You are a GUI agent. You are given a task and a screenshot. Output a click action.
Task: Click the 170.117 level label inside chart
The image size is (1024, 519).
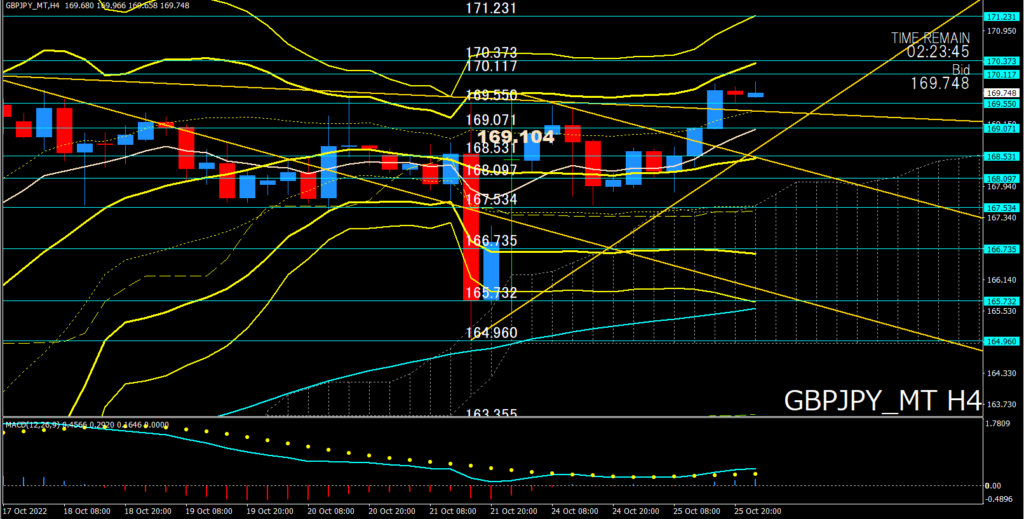click(x=491, y=66)
